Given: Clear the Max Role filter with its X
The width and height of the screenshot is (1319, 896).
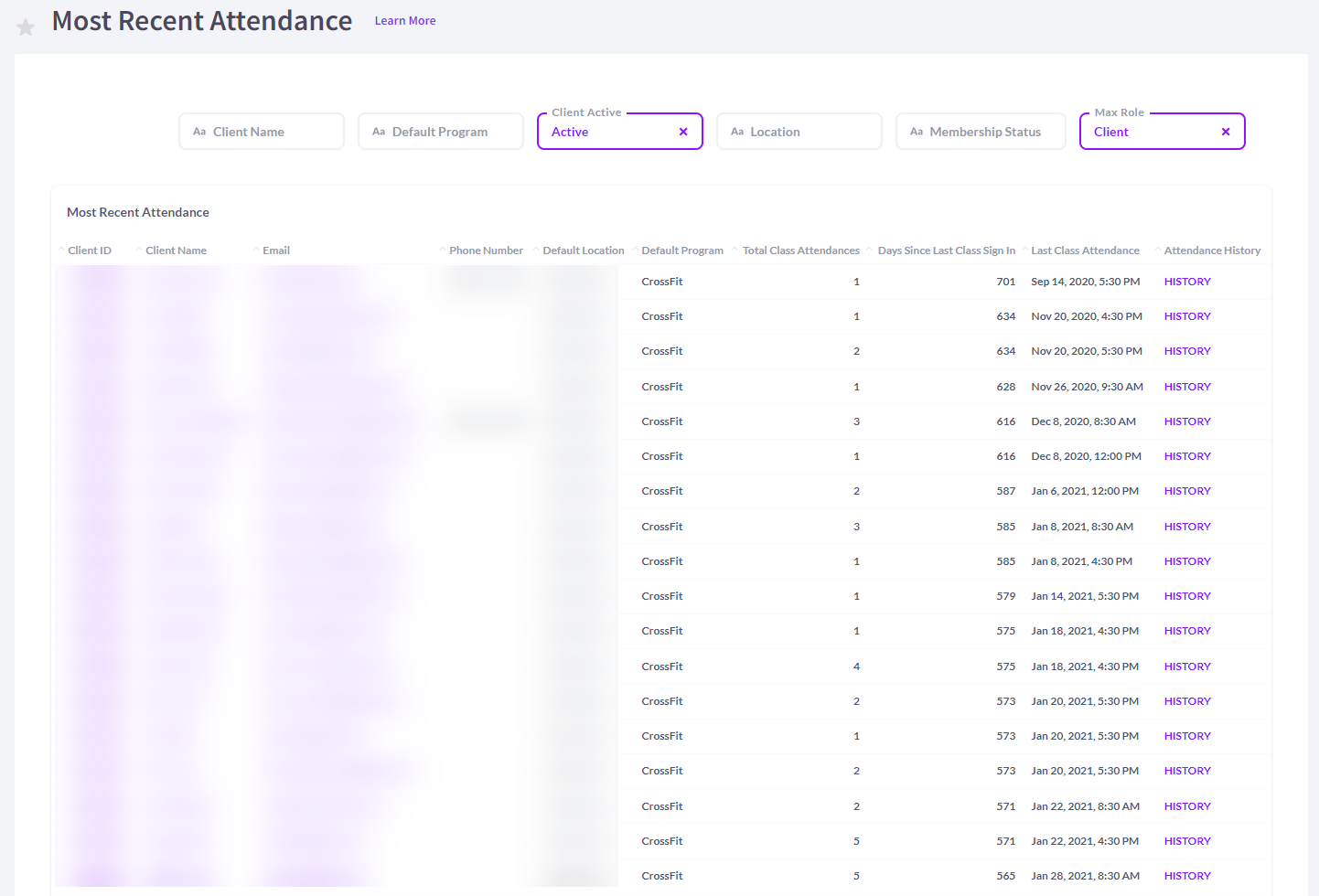Looking at the screenshot, I should point(1226,132).
